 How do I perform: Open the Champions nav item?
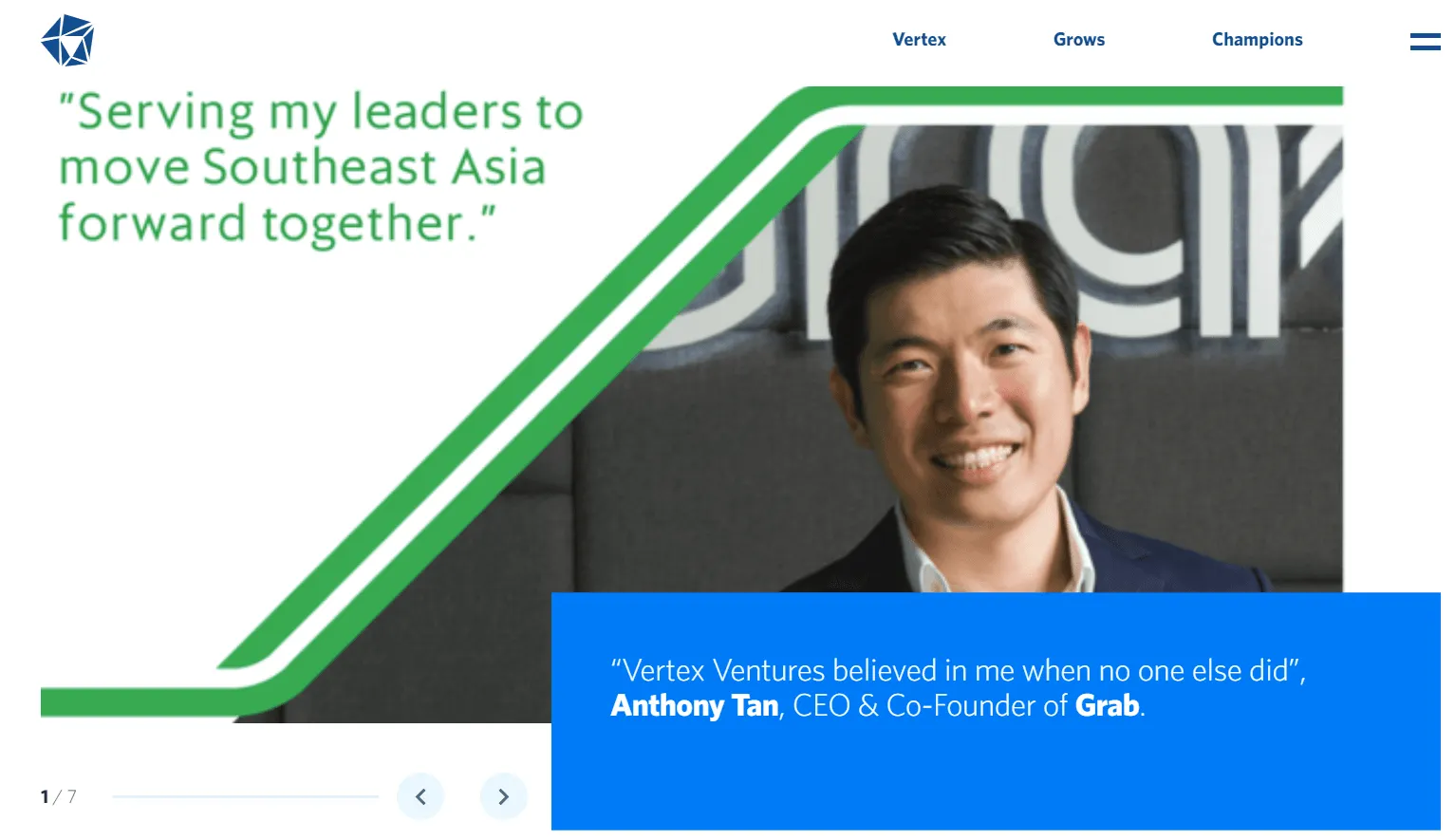click(x=1257, y=40)
